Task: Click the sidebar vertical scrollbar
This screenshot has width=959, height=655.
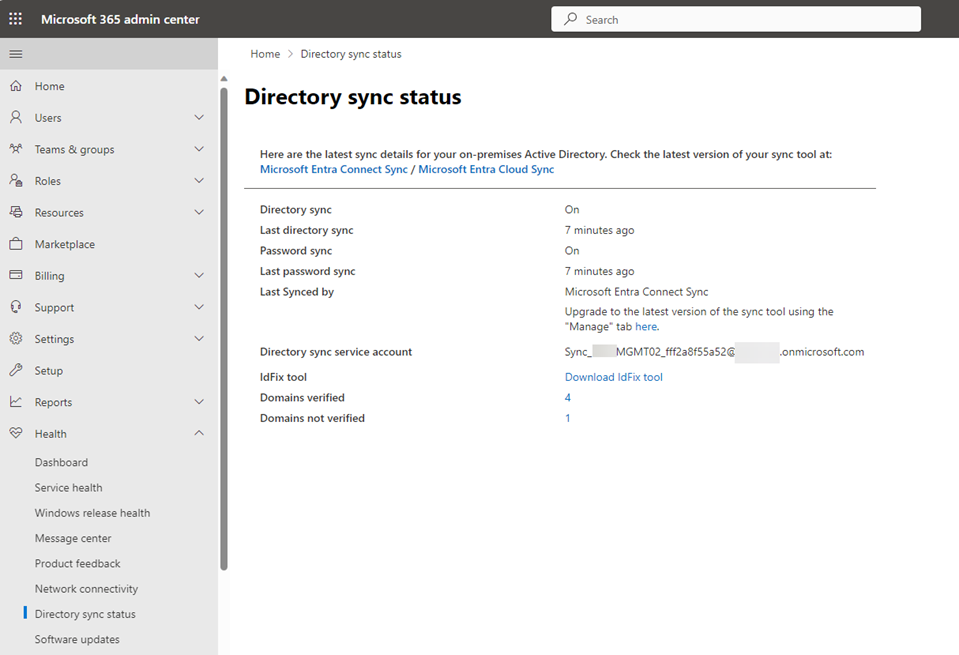Action: pyautogui.click(x=224, y=330)
